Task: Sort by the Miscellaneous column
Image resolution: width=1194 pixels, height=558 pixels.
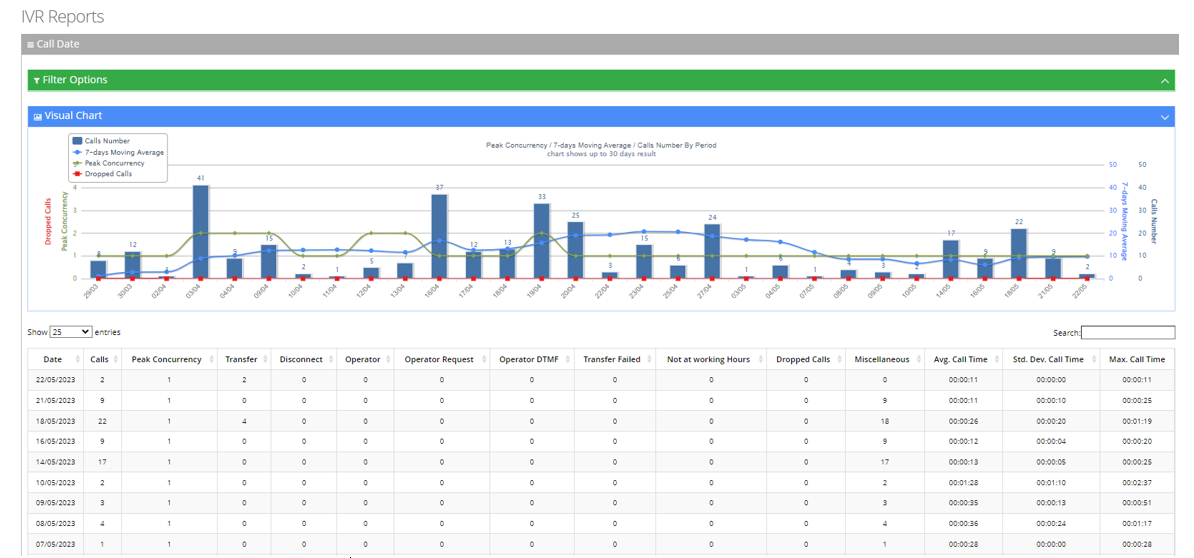Action: (918, 360)
